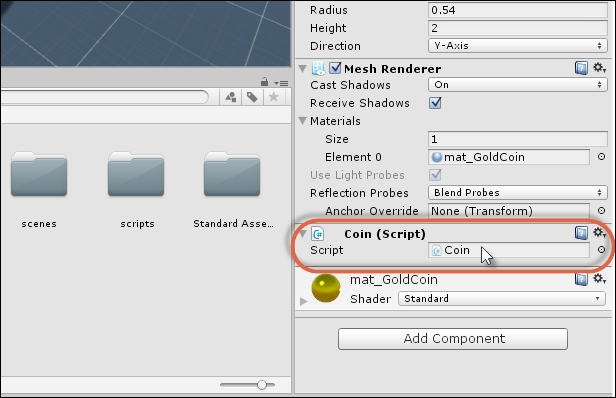
Task: Open object picker for Script field
Action: point(601,249)
